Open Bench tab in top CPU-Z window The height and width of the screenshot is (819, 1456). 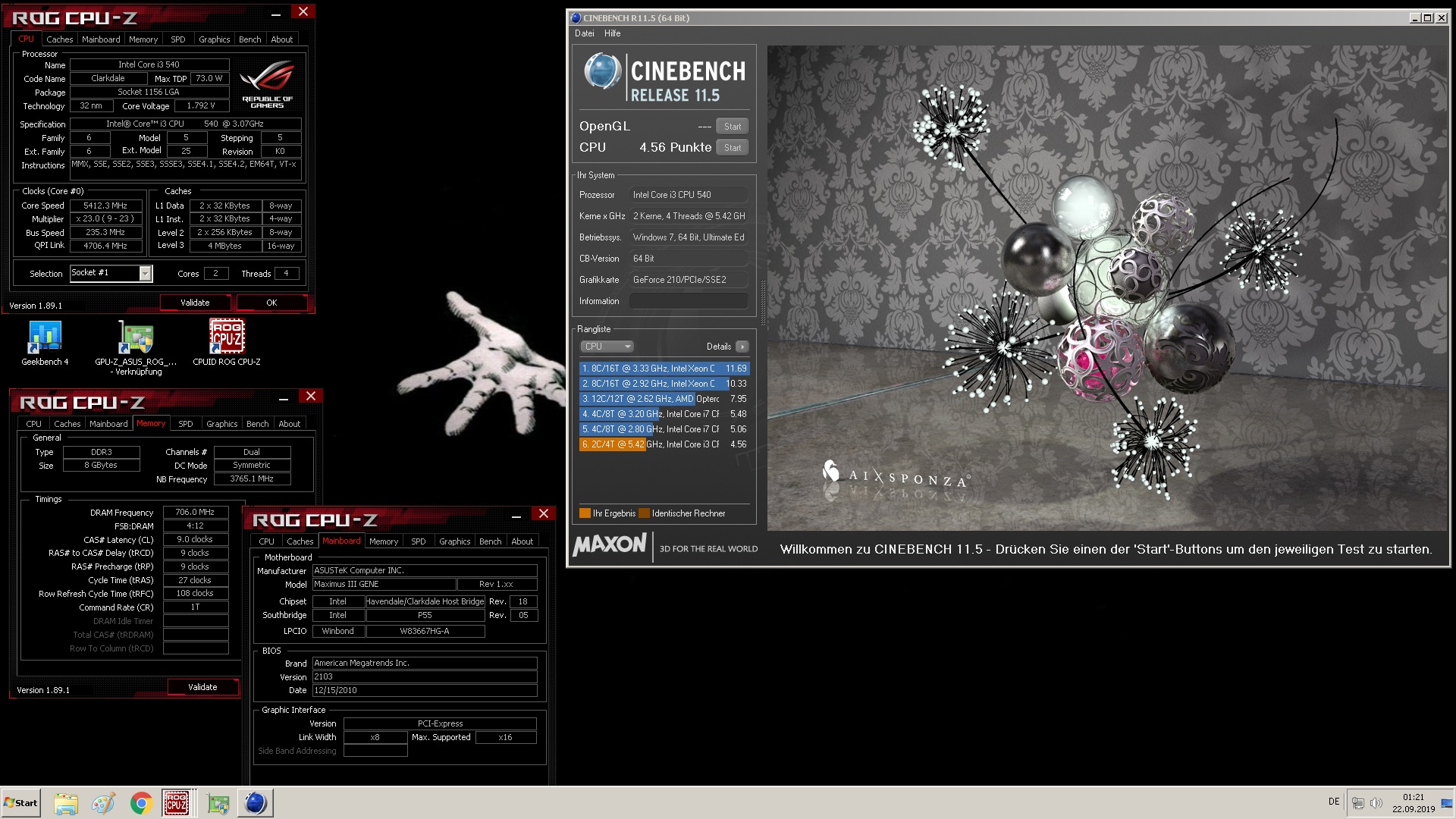coord(249,39)
